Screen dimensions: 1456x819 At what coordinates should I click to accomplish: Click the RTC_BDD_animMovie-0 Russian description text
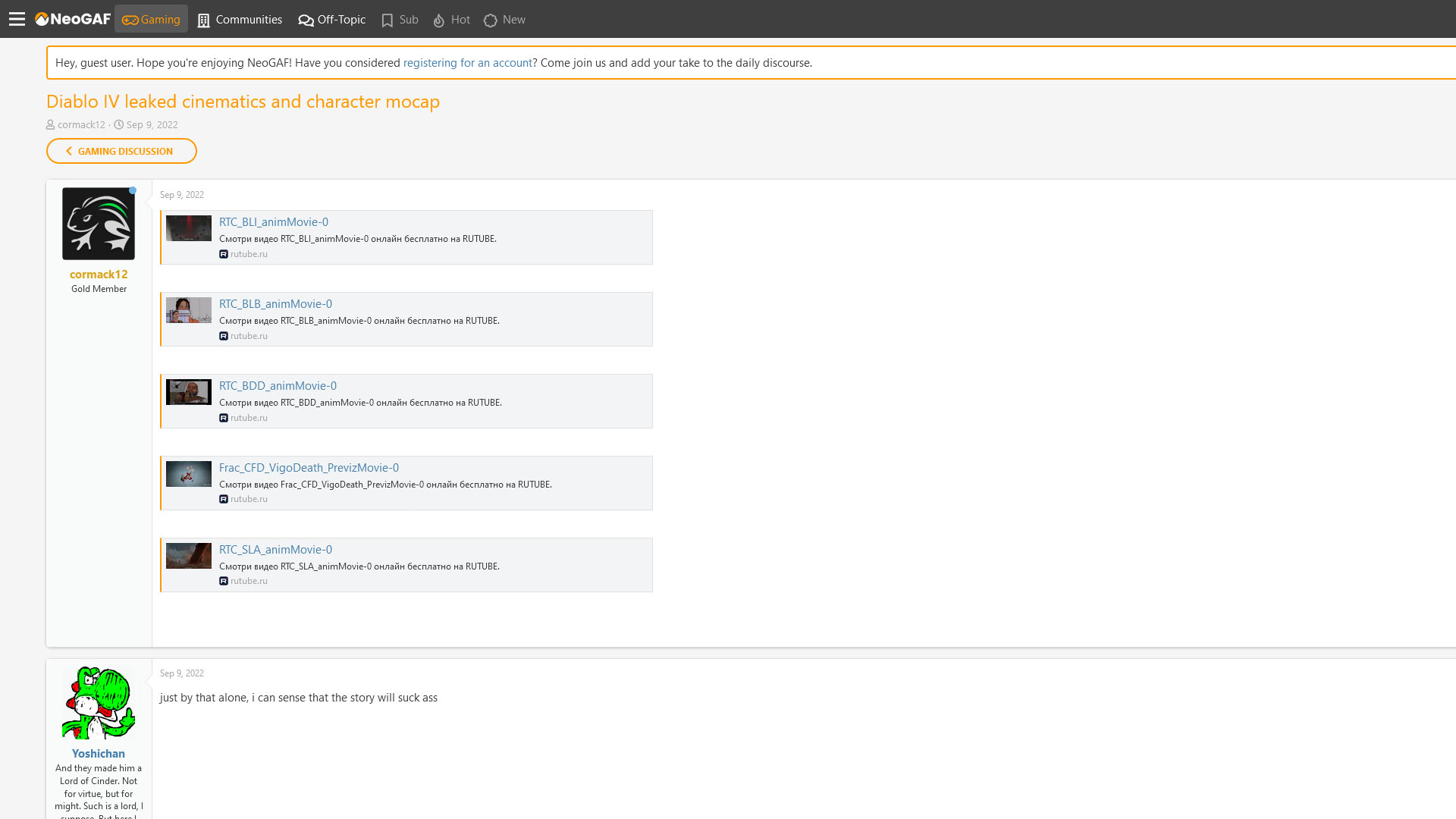tap(360, 403)
